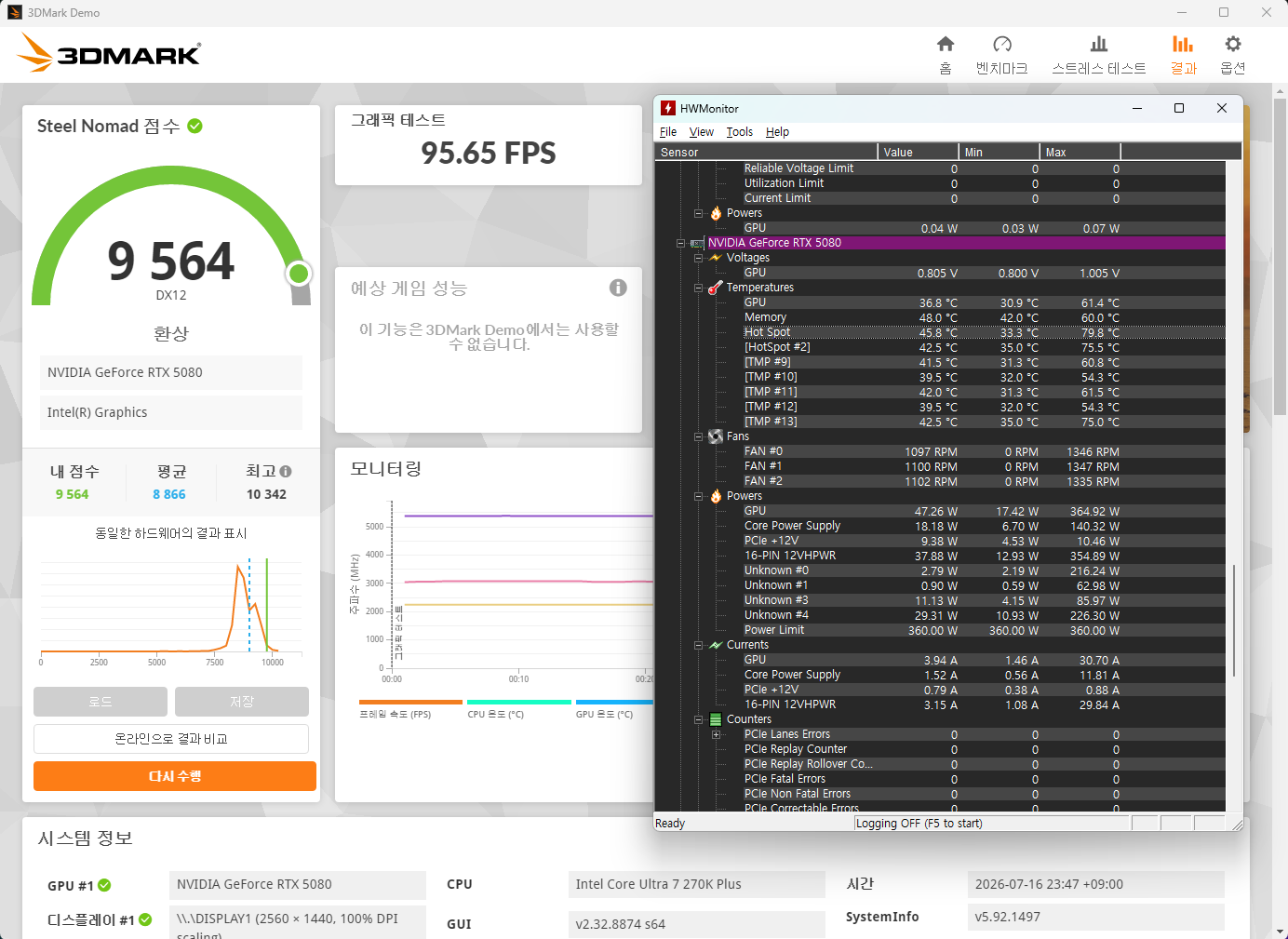The width and height of the screenshot is (1288, 939).
Task: Switch to the 스트레스 테스트 tab
Action: (1099, 55)
